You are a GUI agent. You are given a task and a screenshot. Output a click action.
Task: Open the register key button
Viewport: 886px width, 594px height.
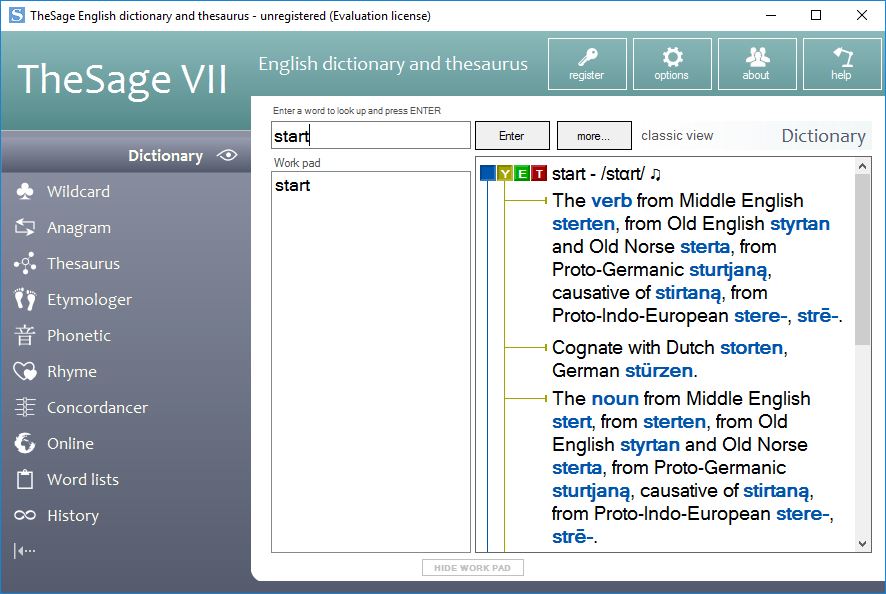(587, 64)
